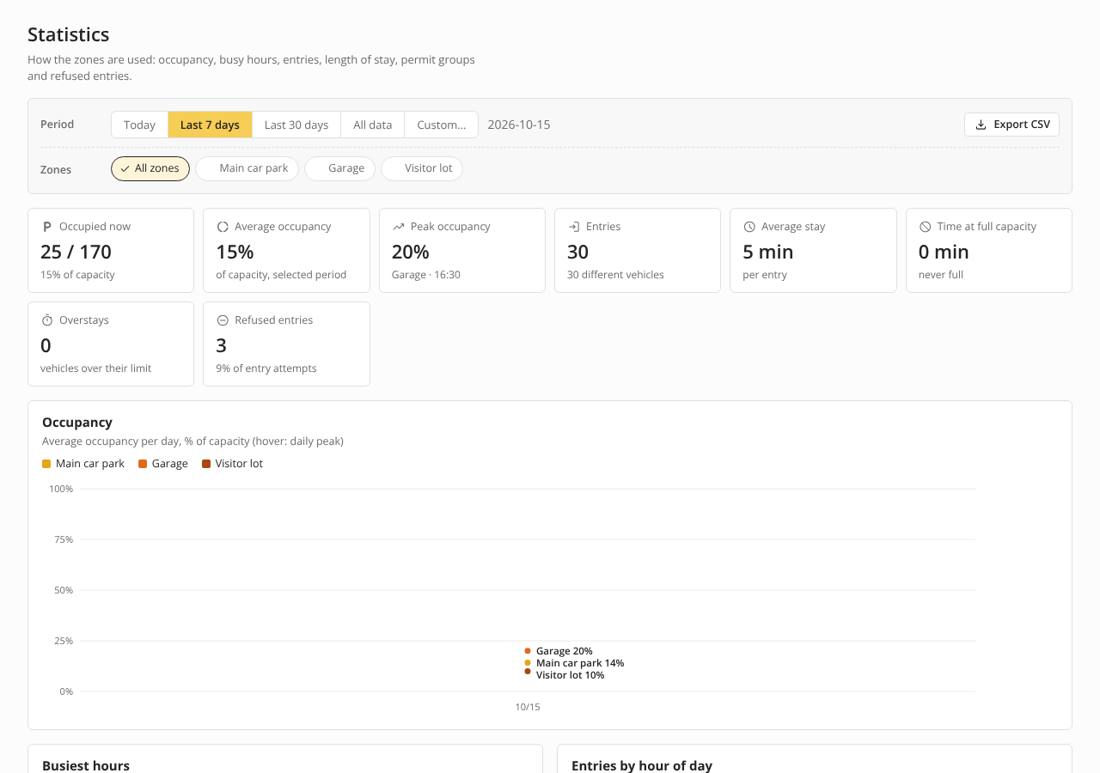Viewport: 1100px width, 773px height.
Task: Toggle the Main car park zone chip
Action: tap(247, 168)
